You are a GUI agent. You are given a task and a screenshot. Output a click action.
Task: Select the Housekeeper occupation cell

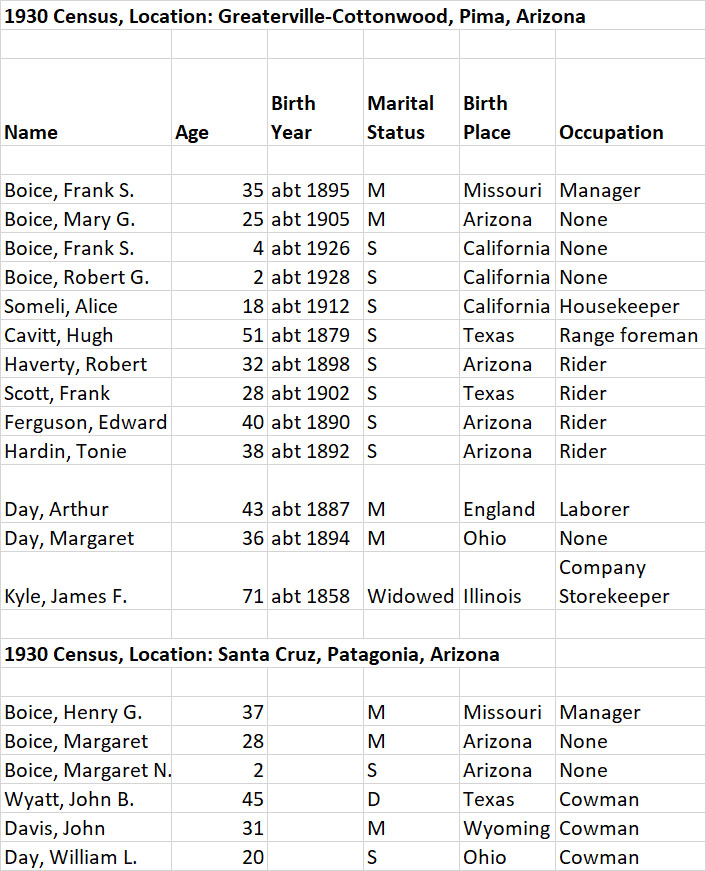[619, 306]
